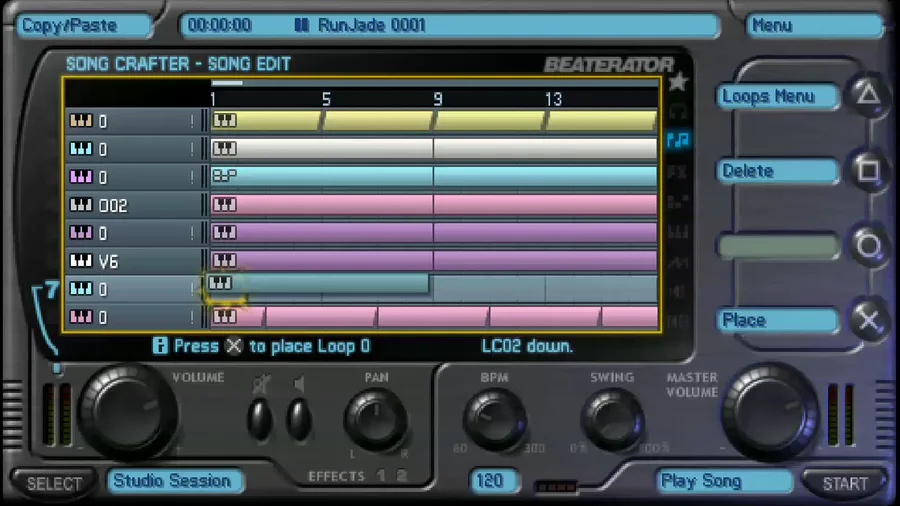
Task: Click the keyboard icon on track 002
Action: [81, 205]
